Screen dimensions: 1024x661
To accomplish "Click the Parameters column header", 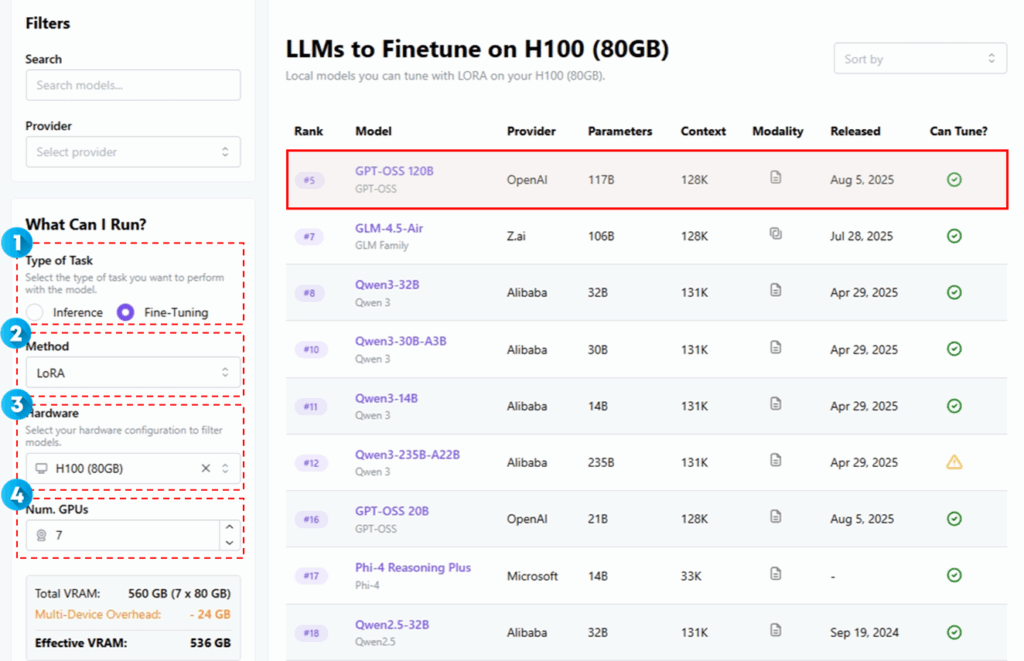I will click(619, 131).
